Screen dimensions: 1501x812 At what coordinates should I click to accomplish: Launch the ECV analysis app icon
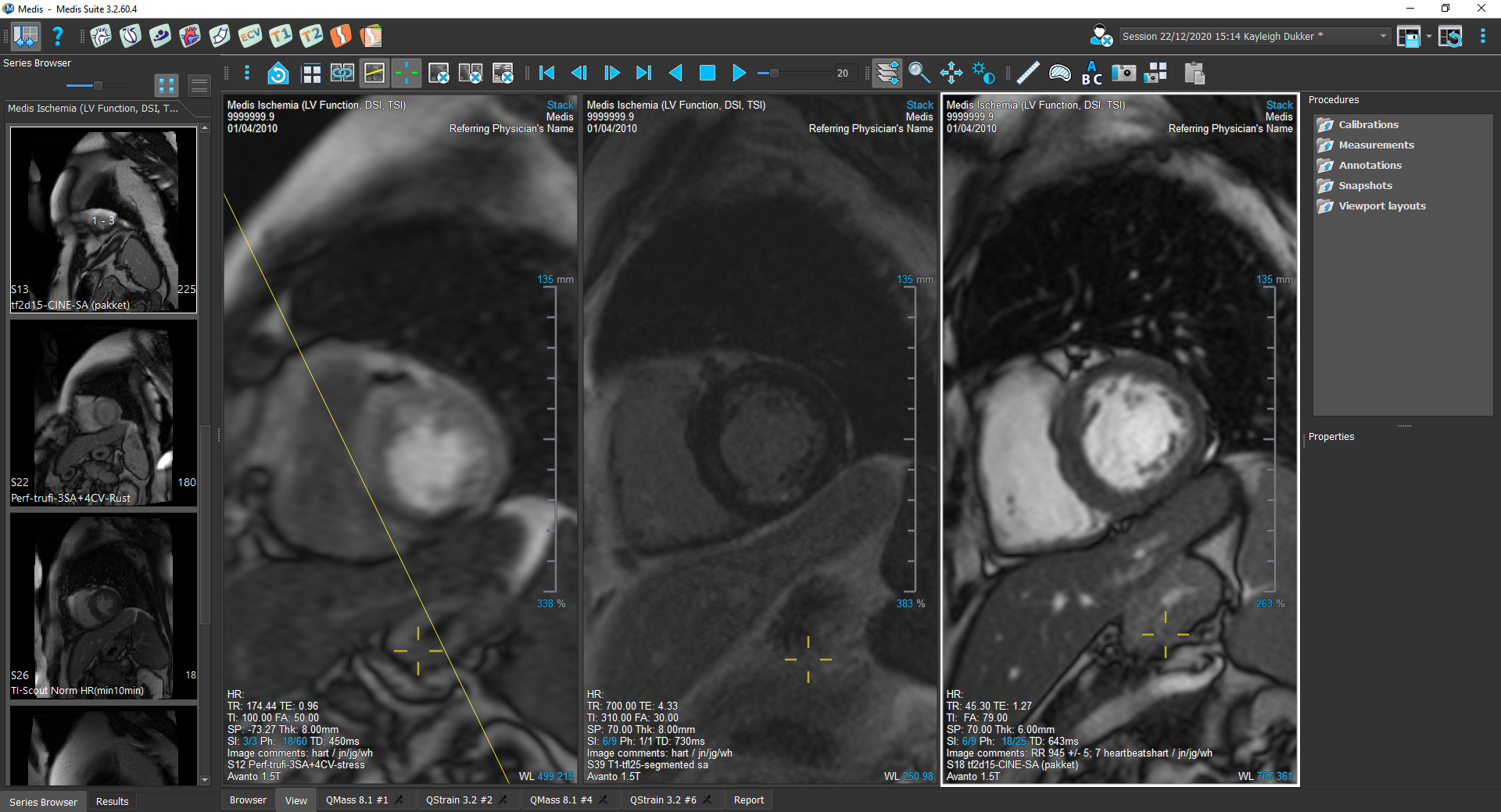[x=250, y=36]
